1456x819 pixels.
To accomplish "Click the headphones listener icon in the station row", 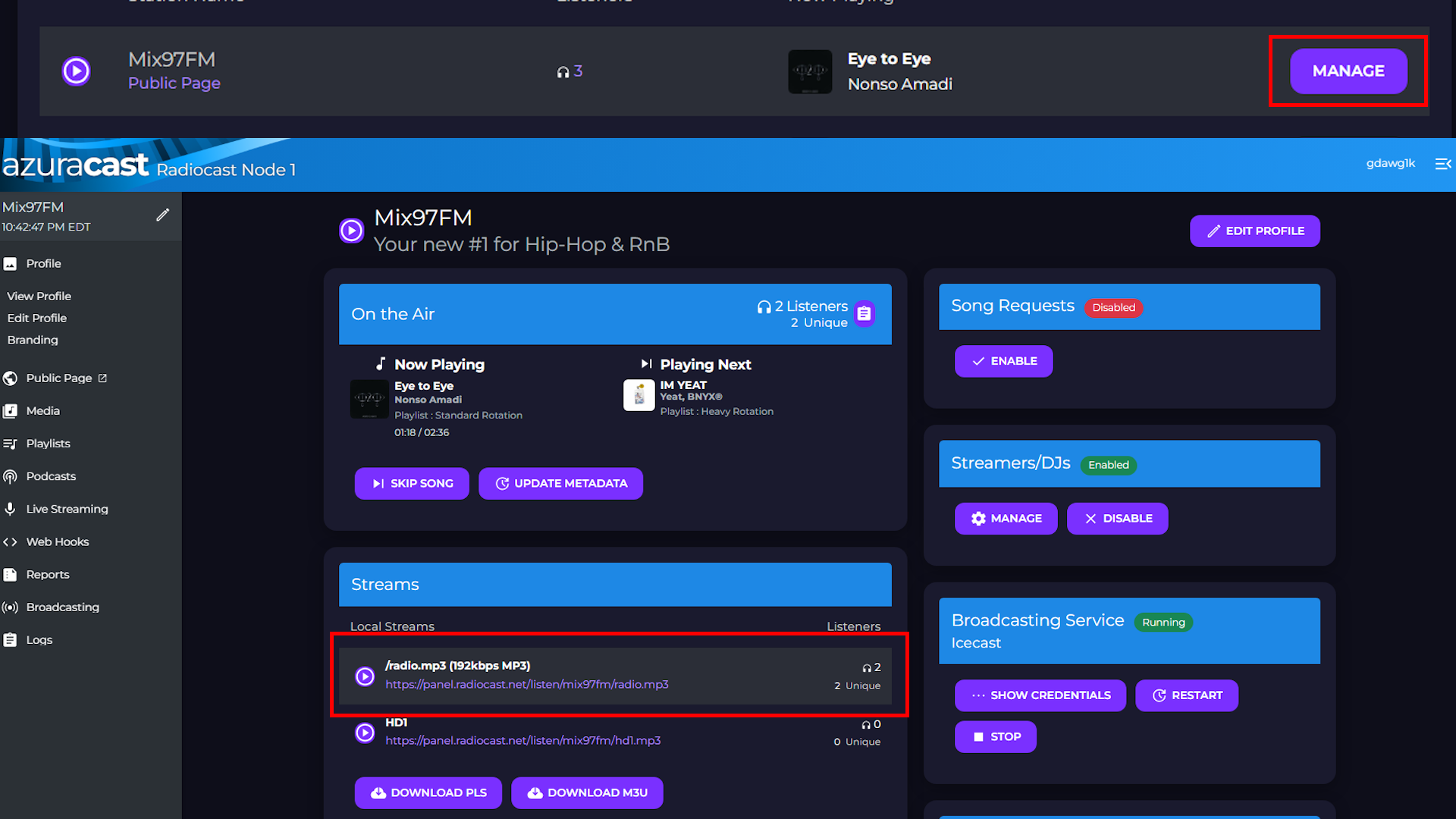I will click(563, 72).
